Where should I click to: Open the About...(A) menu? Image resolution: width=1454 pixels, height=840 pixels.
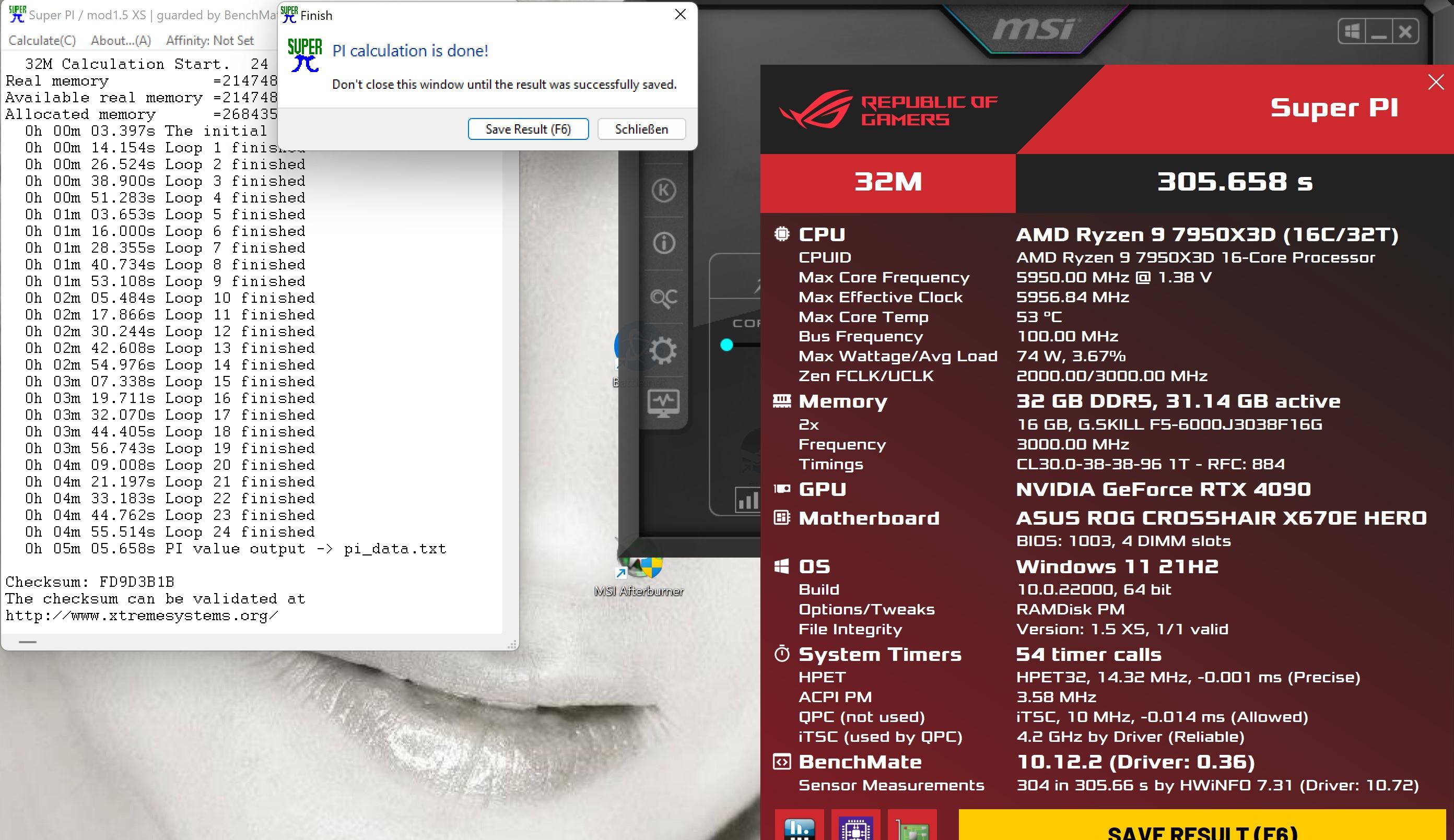[121, 40]
